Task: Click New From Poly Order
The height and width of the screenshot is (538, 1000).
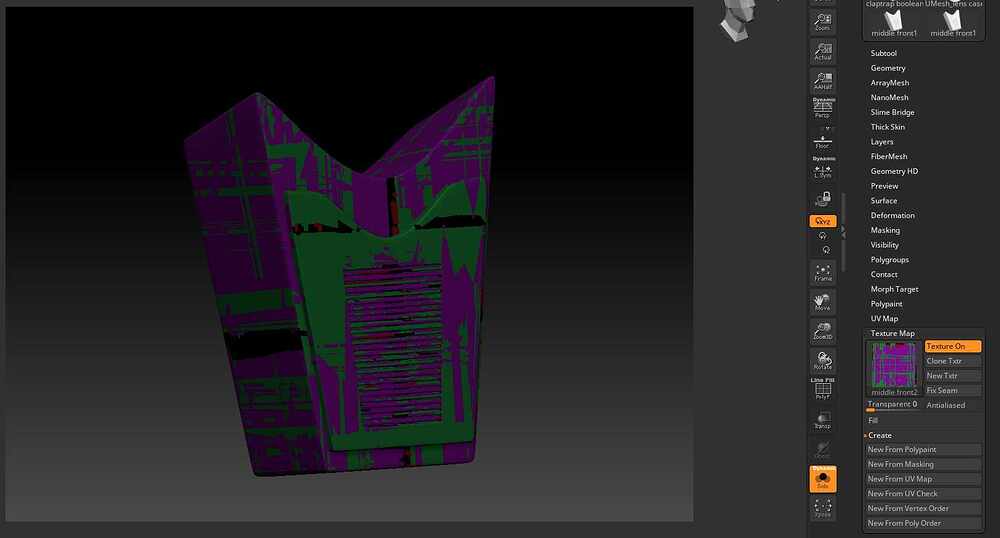Action: 923,523
